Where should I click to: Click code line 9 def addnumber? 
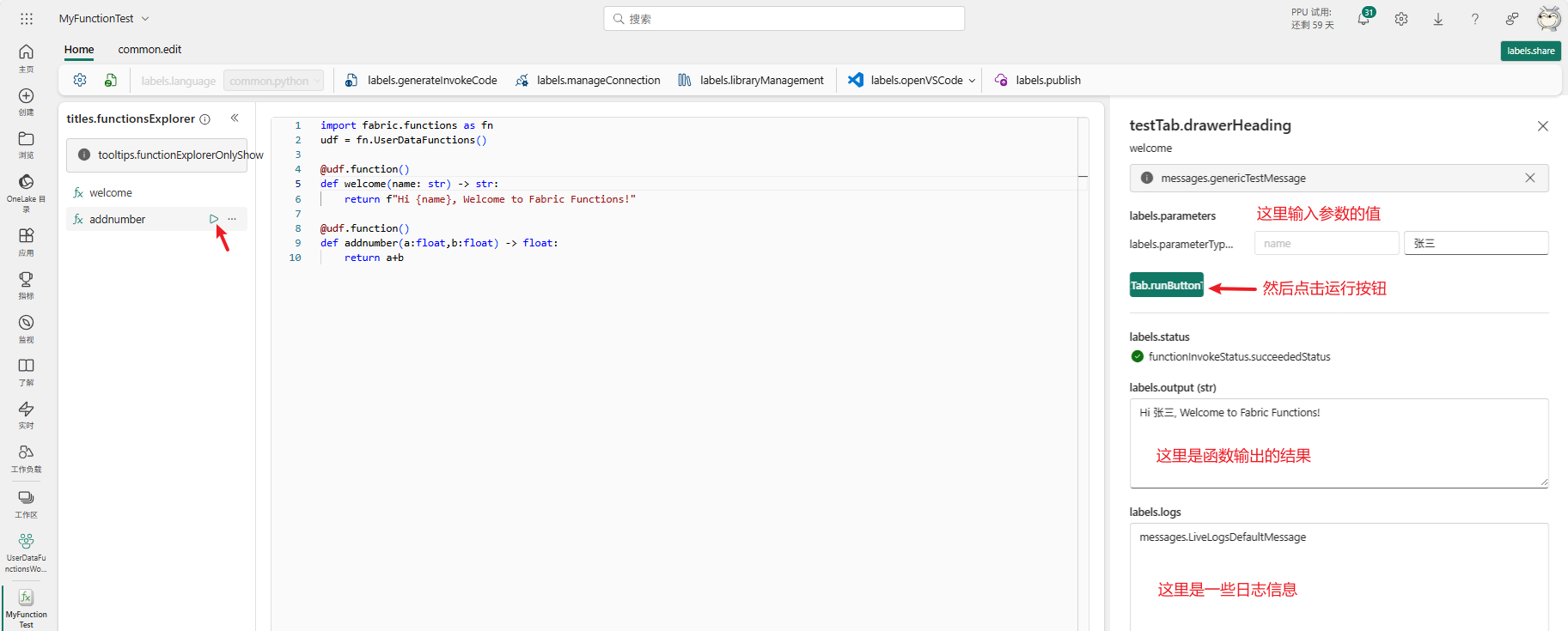point(439,243)
